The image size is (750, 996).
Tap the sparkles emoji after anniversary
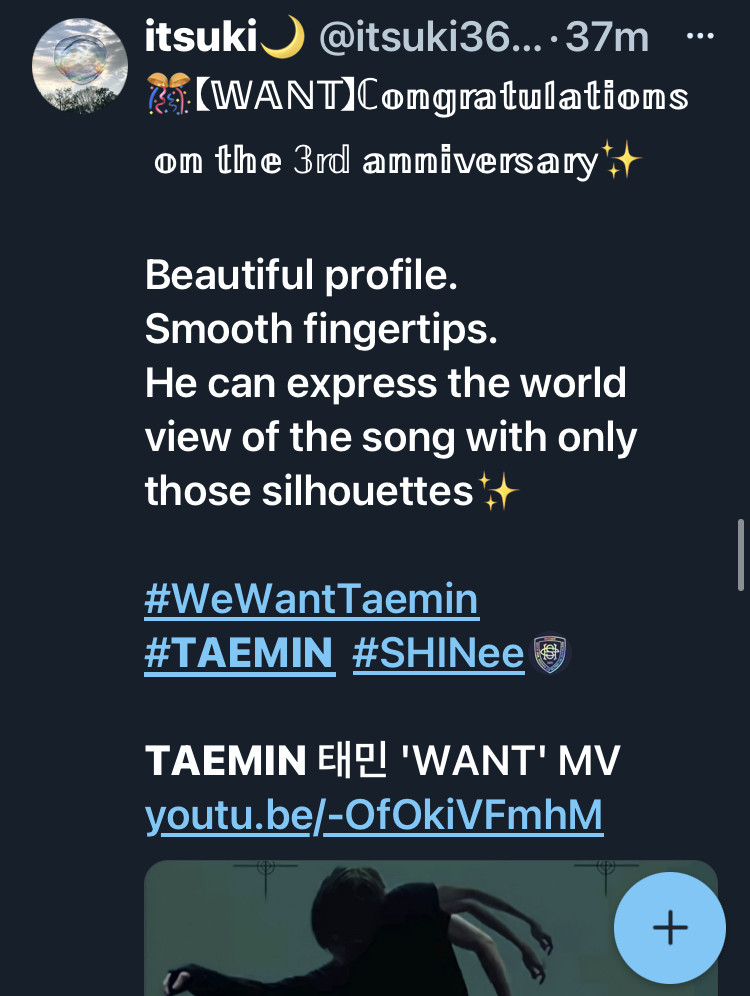[621, 159]
